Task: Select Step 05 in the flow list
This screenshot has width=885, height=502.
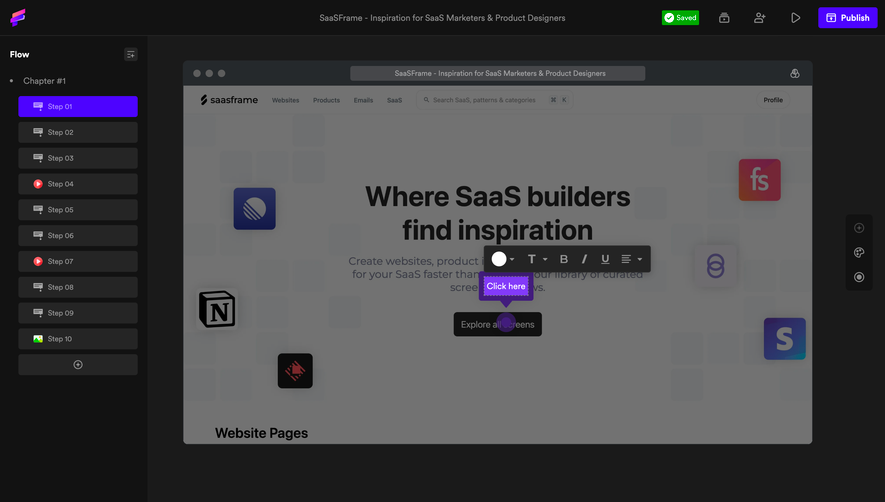Action: pyautogui.click(x=78, y=209)
